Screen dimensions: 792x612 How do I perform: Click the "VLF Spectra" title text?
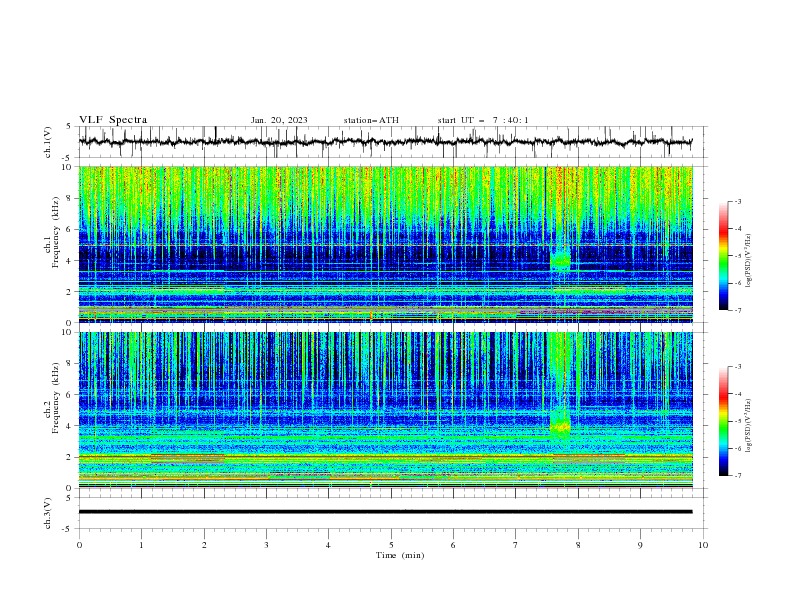click(113, 120)
